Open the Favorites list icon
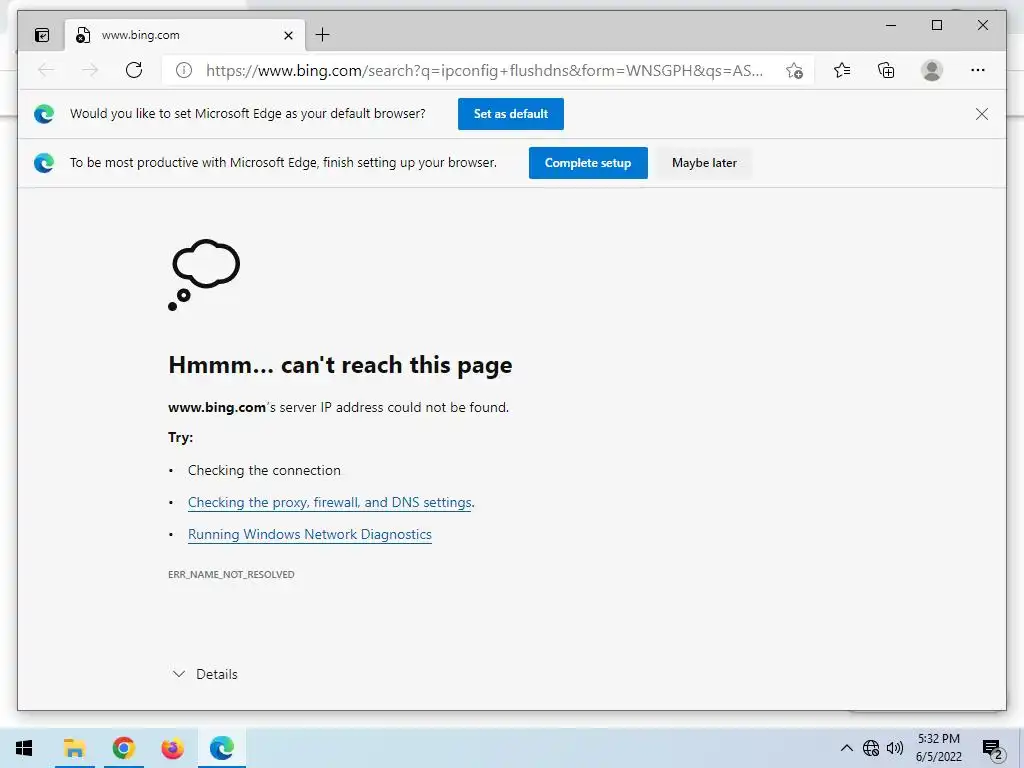 (842, 70)
